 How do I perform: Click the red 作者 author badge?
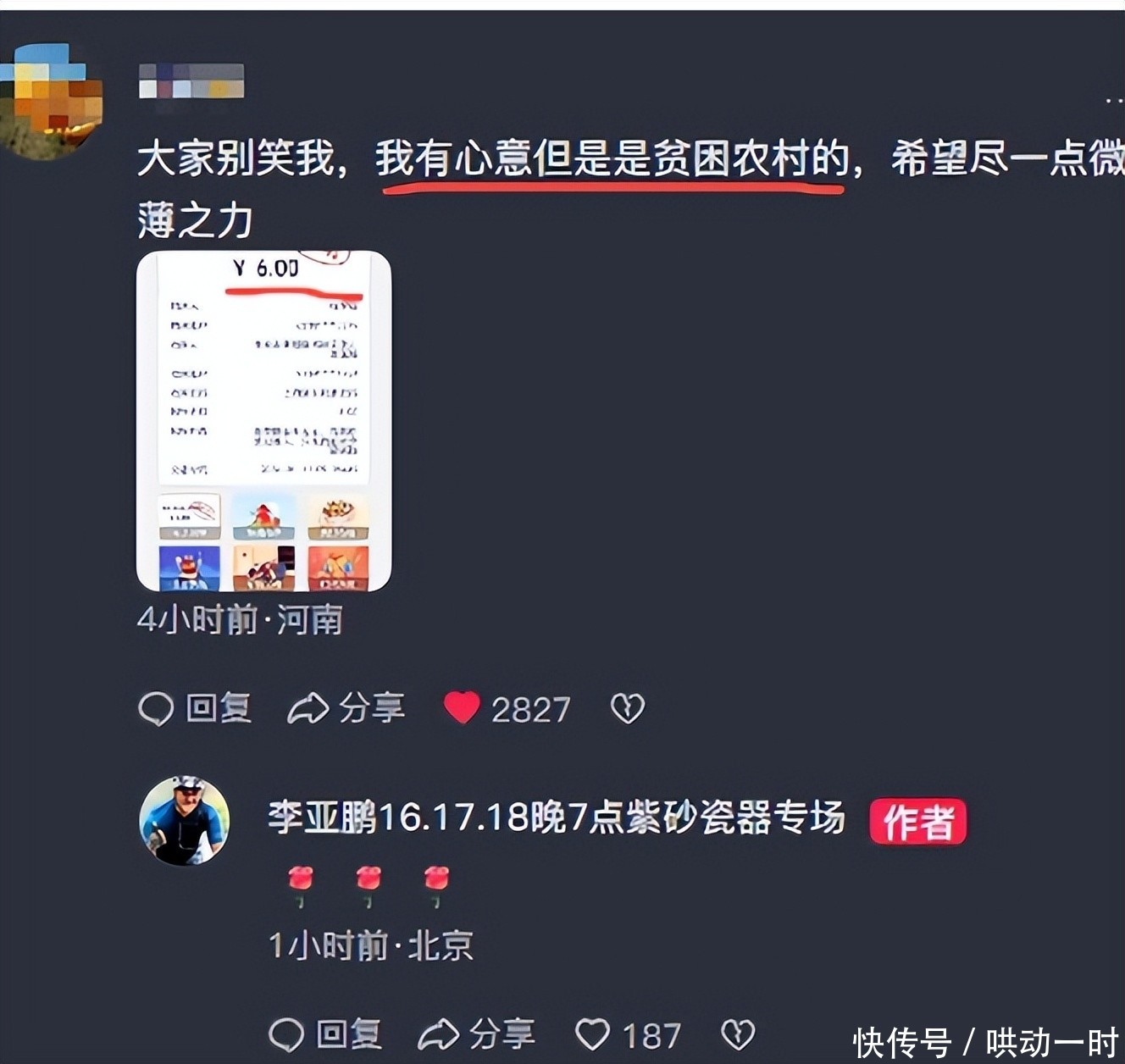(918, 822)
